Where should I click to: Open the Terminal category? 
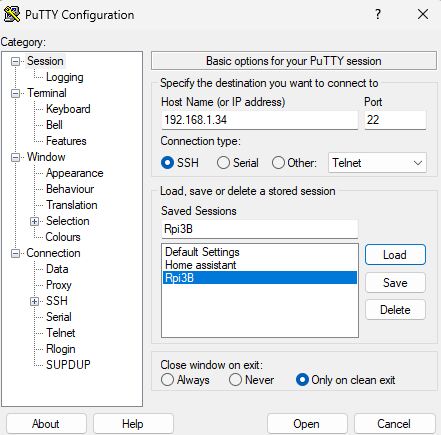tap(47, 93)
